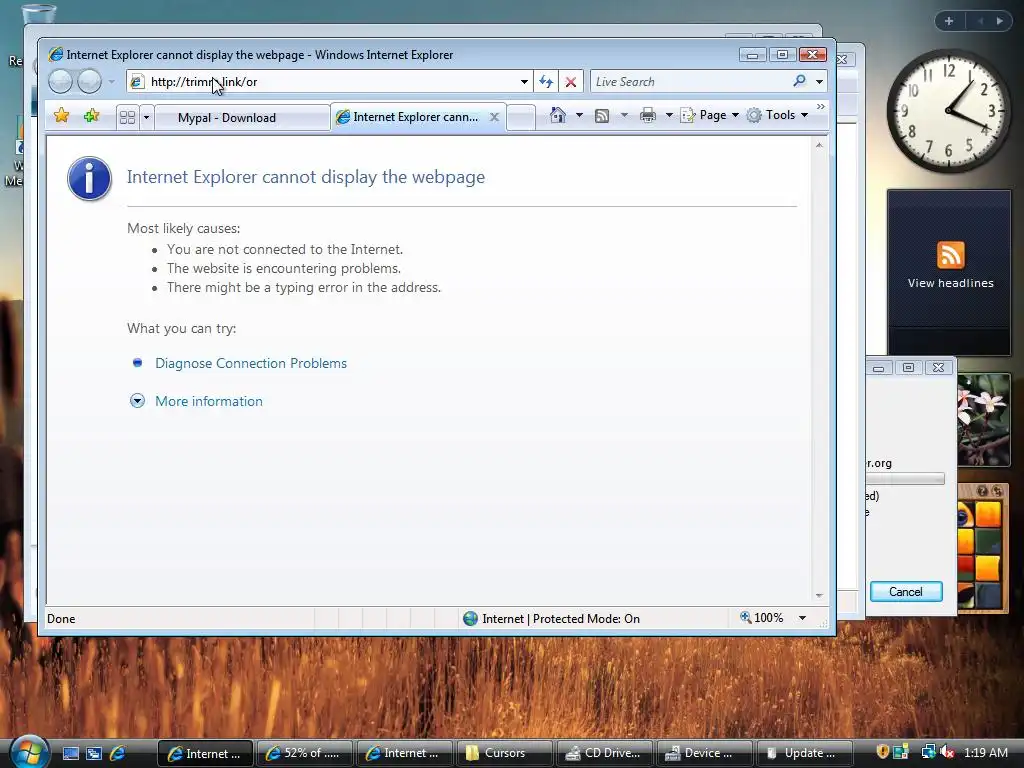
Task: Click the RSS feeds icon in toolbar
Action: [x=602, y=116]
